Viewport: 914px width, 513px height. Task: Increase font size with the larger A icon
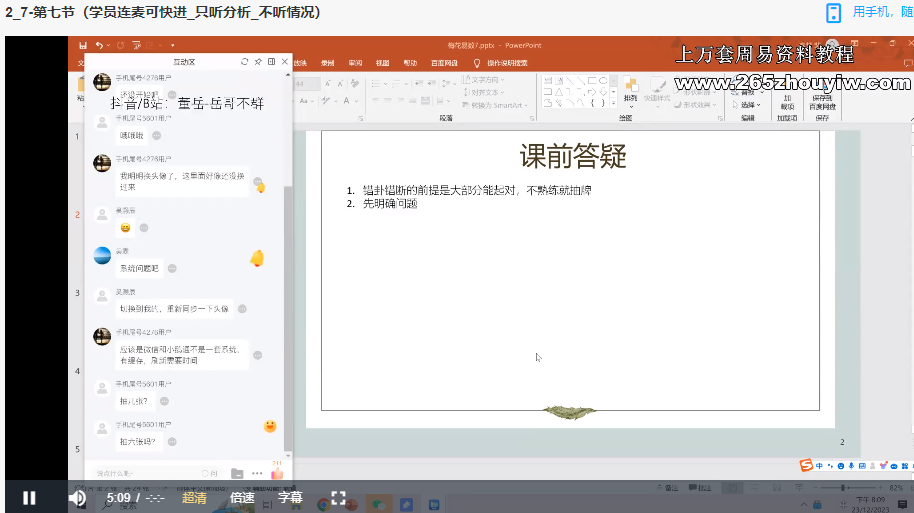point(328,84)
